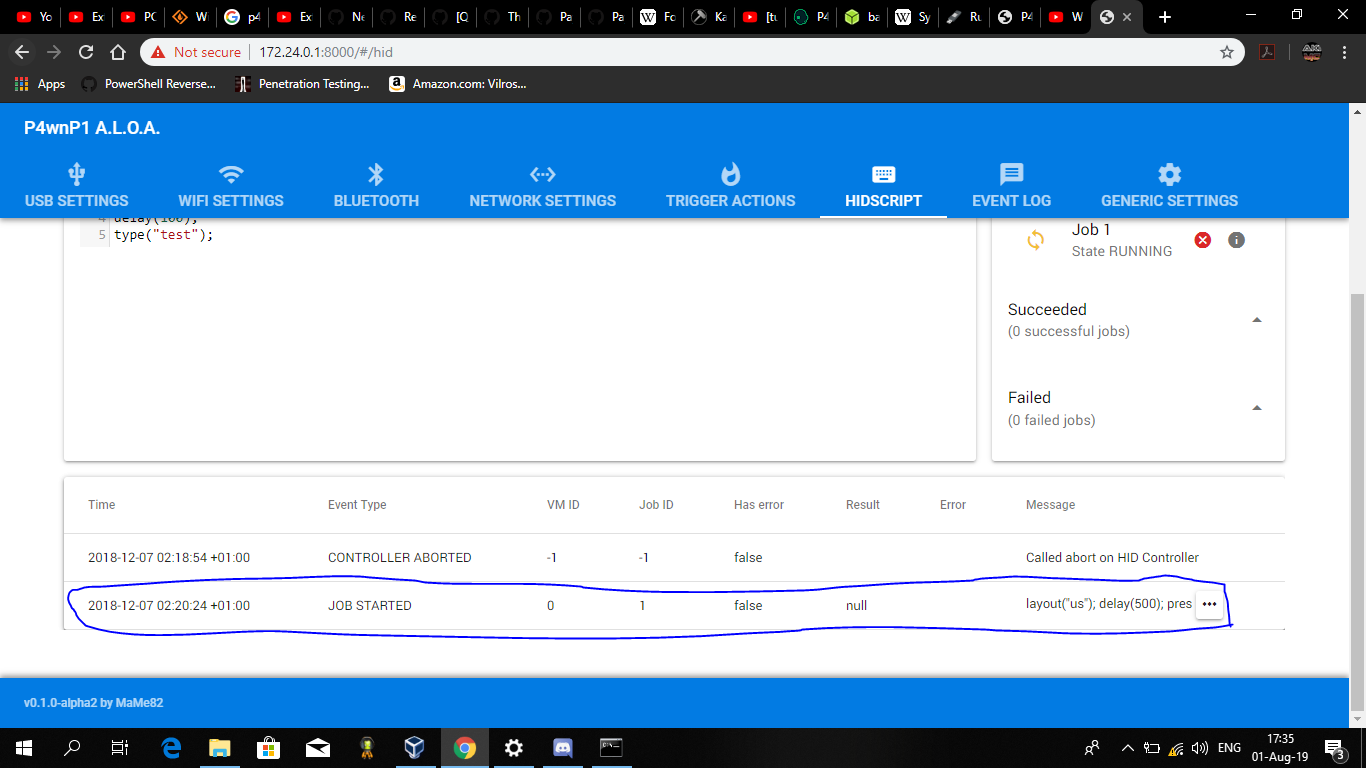Cancel Job 1 with the red X icon
1366x768 pixels.
(1202, 240)
